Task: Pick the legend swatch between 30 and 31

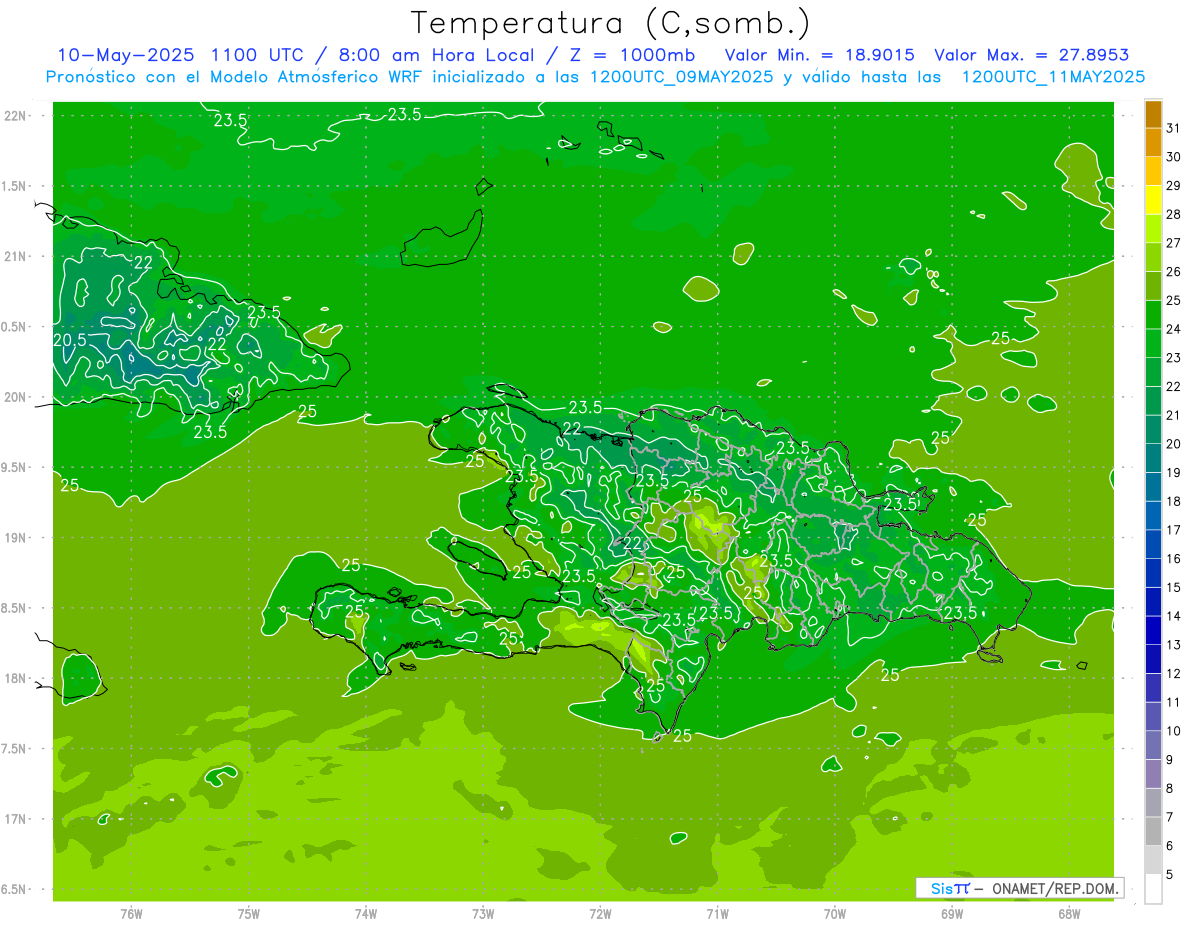Action: (x=1153, y=142)
